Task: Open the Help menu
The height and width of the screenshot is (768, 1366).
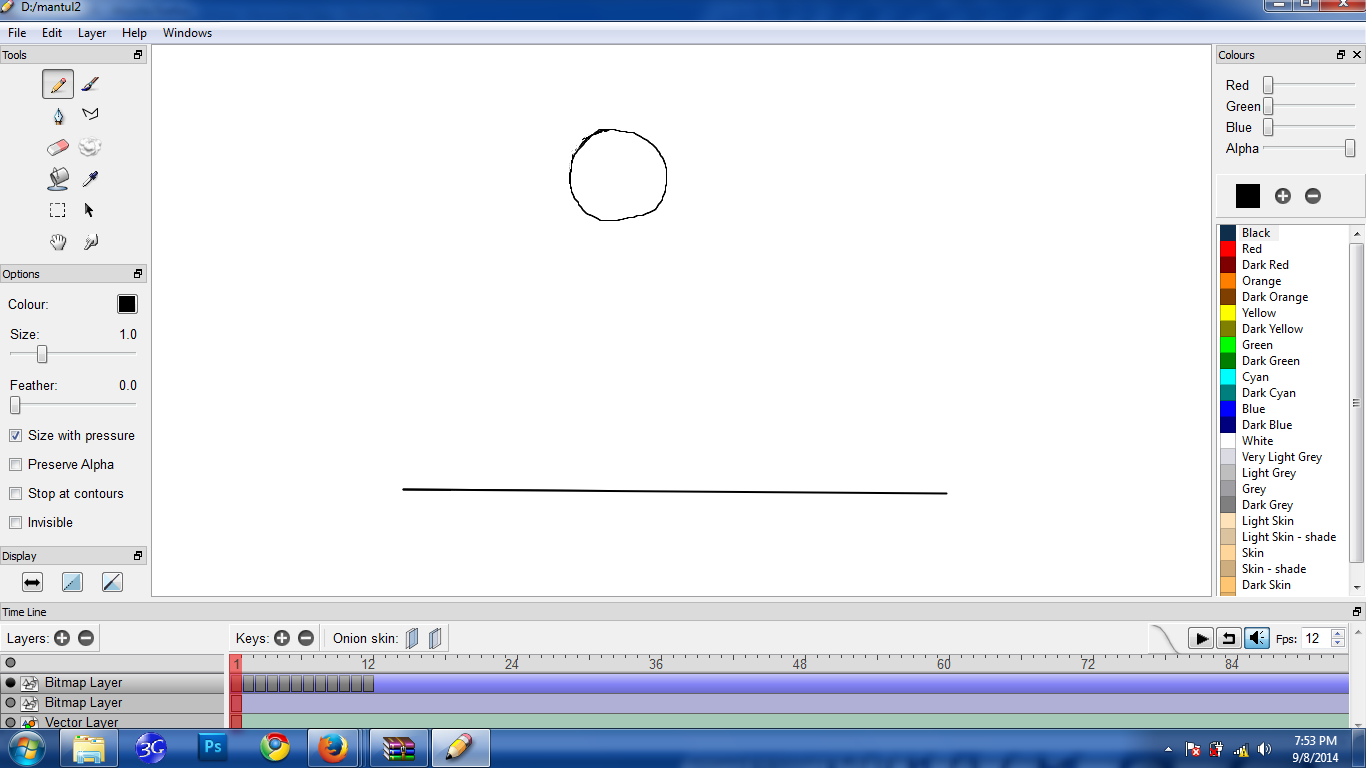Action: pos(134,33)
